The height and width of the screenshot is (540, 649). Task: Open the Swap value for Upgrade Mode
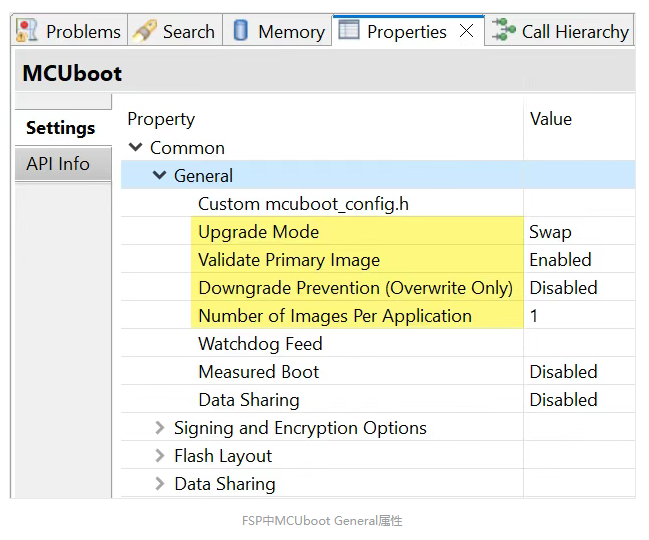tap(579, 232)
